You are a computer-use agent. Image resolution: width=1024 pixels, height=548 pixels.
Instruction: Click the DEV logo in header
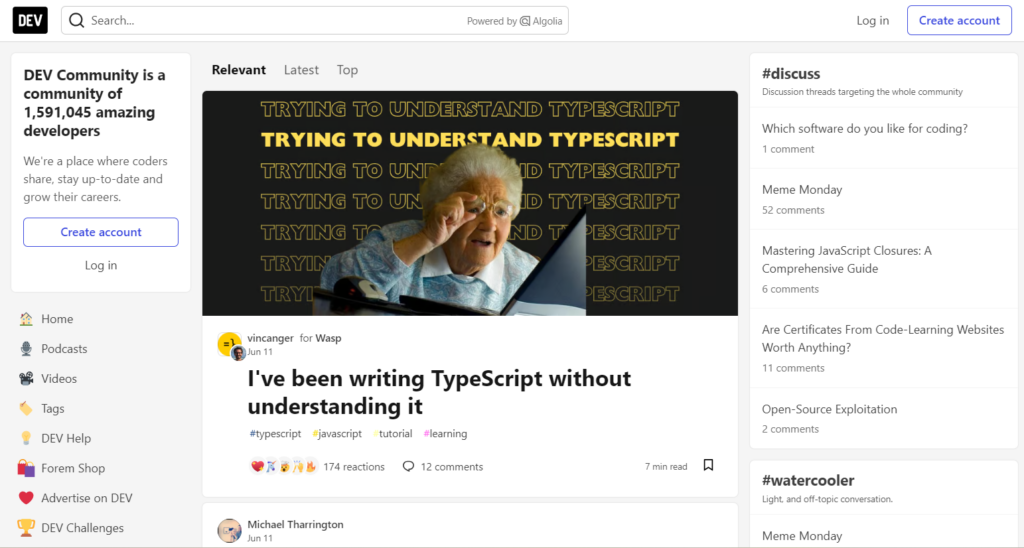coord(30,20)
